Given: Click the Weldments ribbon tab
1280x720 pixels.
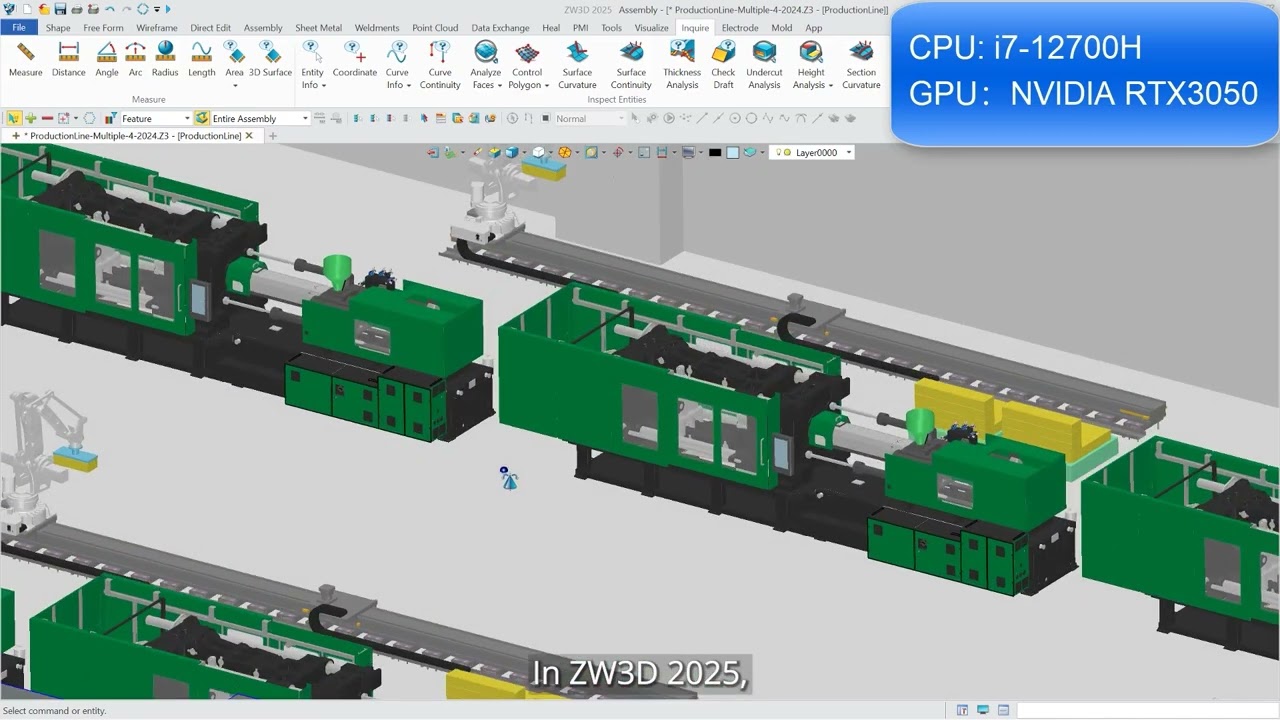Looking at the screenshot, I should (376, 28).
